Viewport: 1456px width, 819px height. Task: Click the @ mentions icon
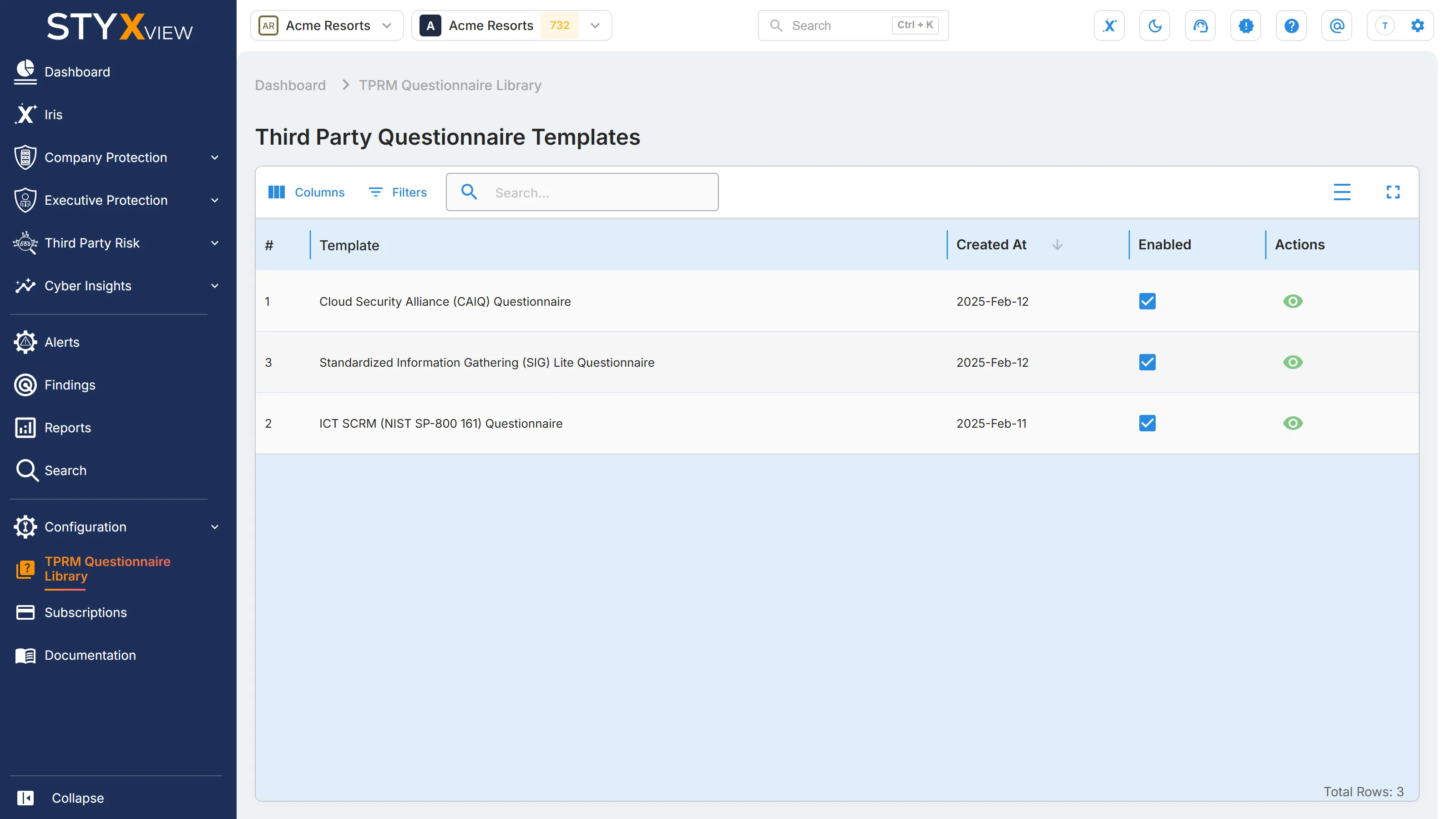[1337, 25]
